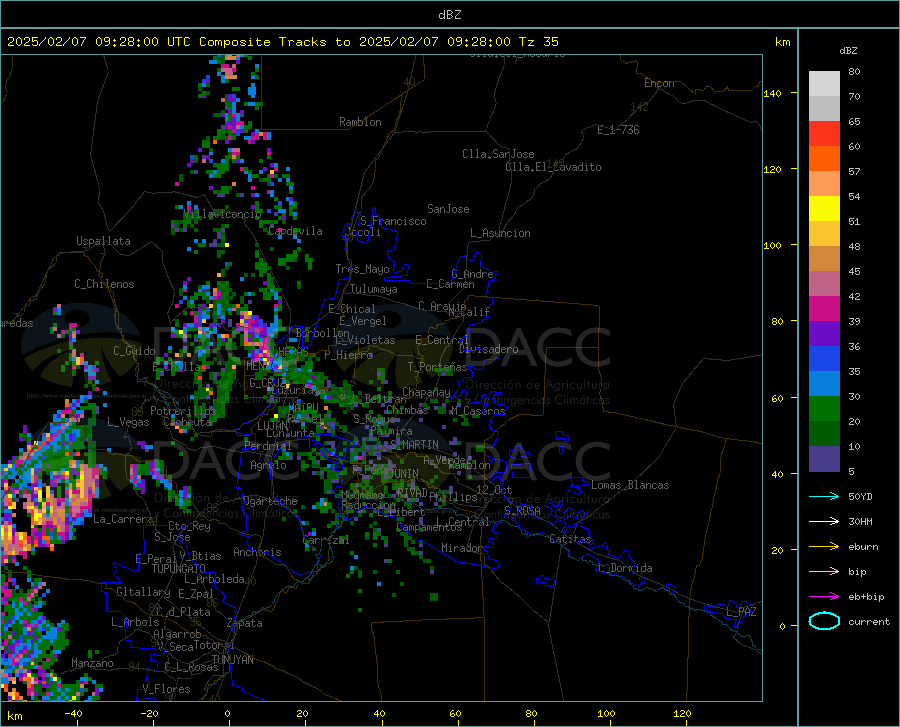Screen dimensions: 900x727
Task: Click the Catitas map label
Action: [x=571, y=539]
